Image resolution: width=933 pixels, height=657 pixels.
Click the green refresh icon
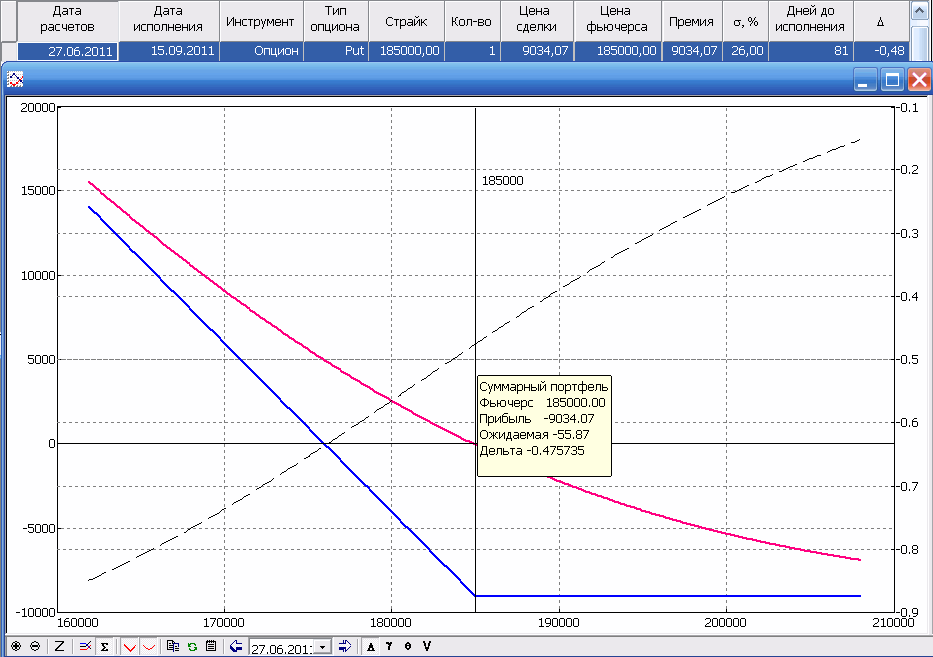192,647
